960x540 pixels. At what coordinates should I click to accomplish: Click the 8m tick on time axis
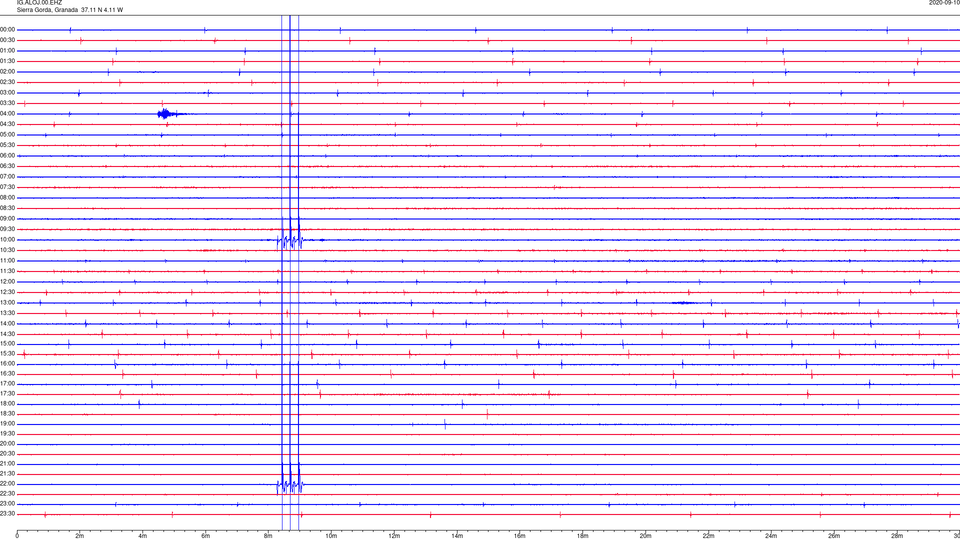click(x=268, y=536)
